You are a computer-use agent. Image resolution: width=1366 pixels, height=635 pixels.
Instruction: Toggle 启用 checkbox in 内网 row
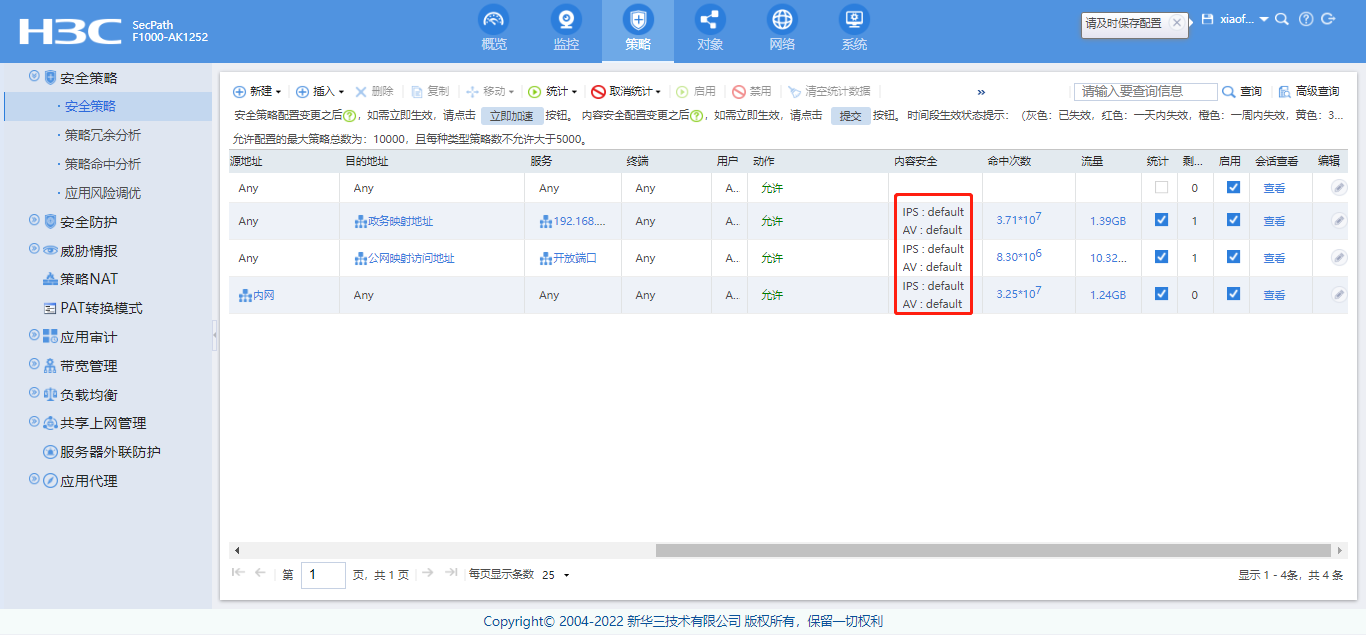[1233, 294]
